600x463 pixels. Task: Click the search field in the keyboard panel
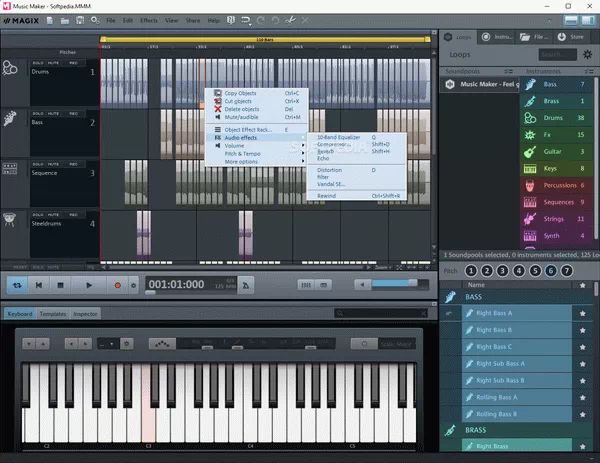coord(381,313)
